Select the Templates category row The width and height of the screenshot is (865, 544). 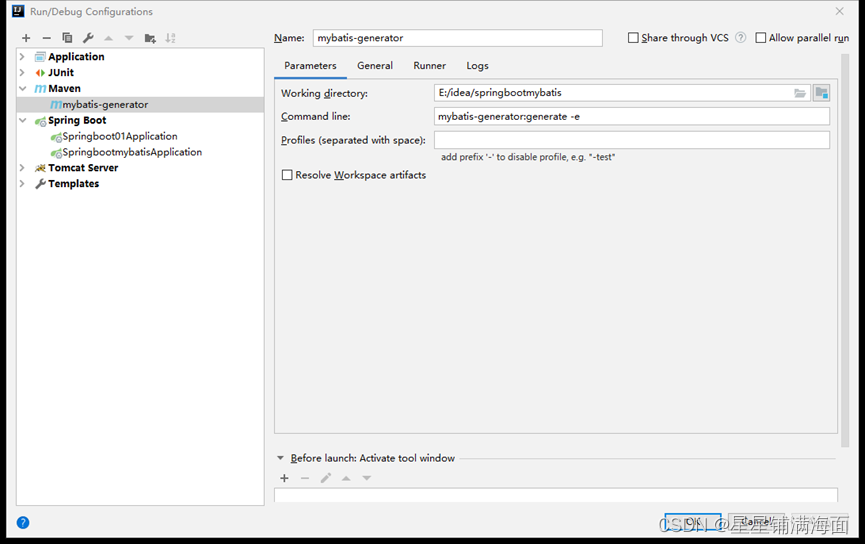pos(140,184)
